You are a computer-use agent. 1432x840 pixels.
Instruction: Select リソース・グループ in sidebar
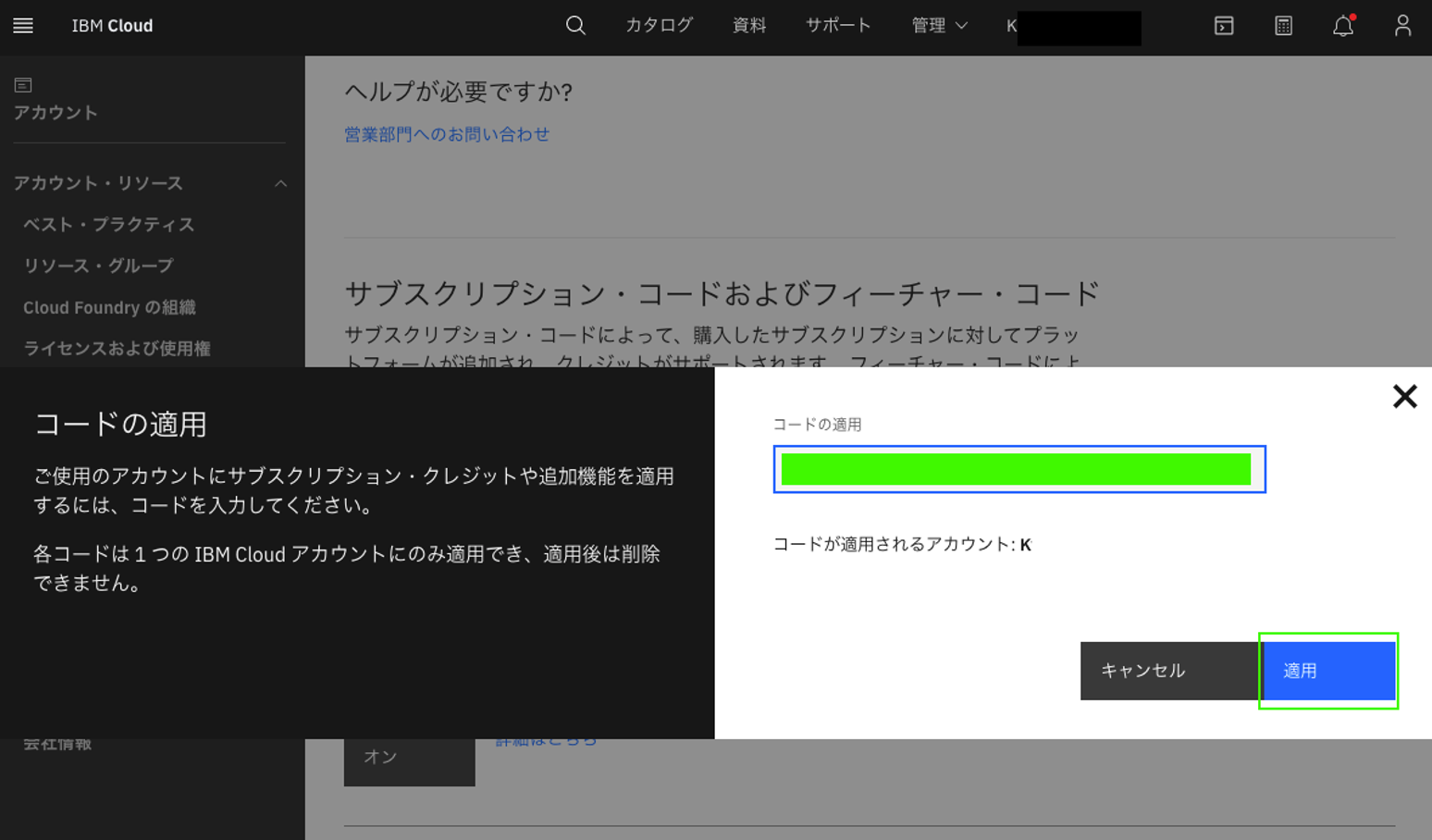coord(98,266)
